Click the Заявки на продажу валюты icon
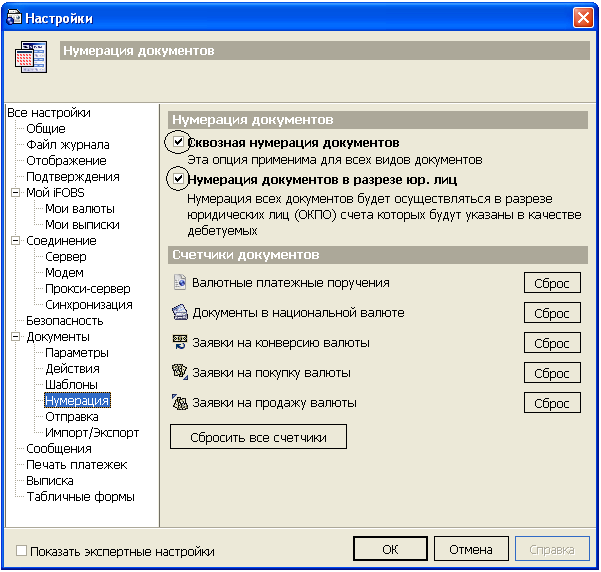 click(x=180, y=402)
